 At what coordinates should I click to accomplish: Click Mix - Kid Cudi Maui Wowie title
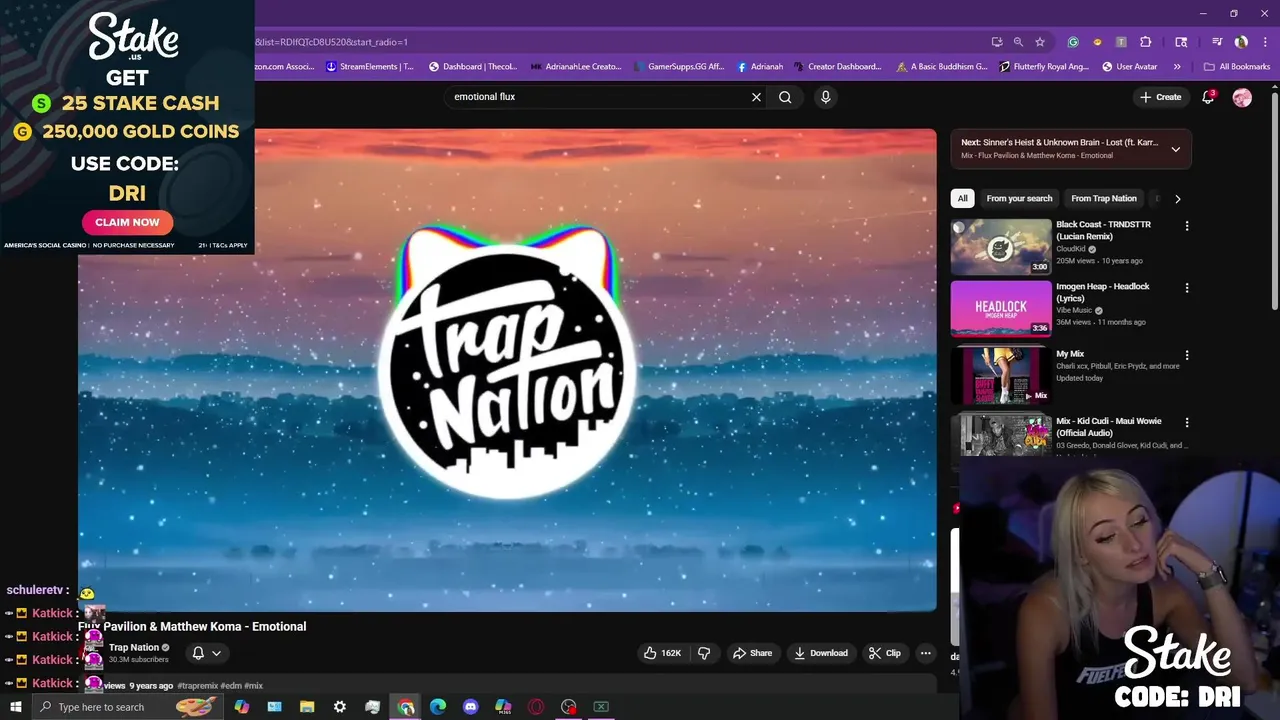pyautogui.click(x=1108, y=427)
